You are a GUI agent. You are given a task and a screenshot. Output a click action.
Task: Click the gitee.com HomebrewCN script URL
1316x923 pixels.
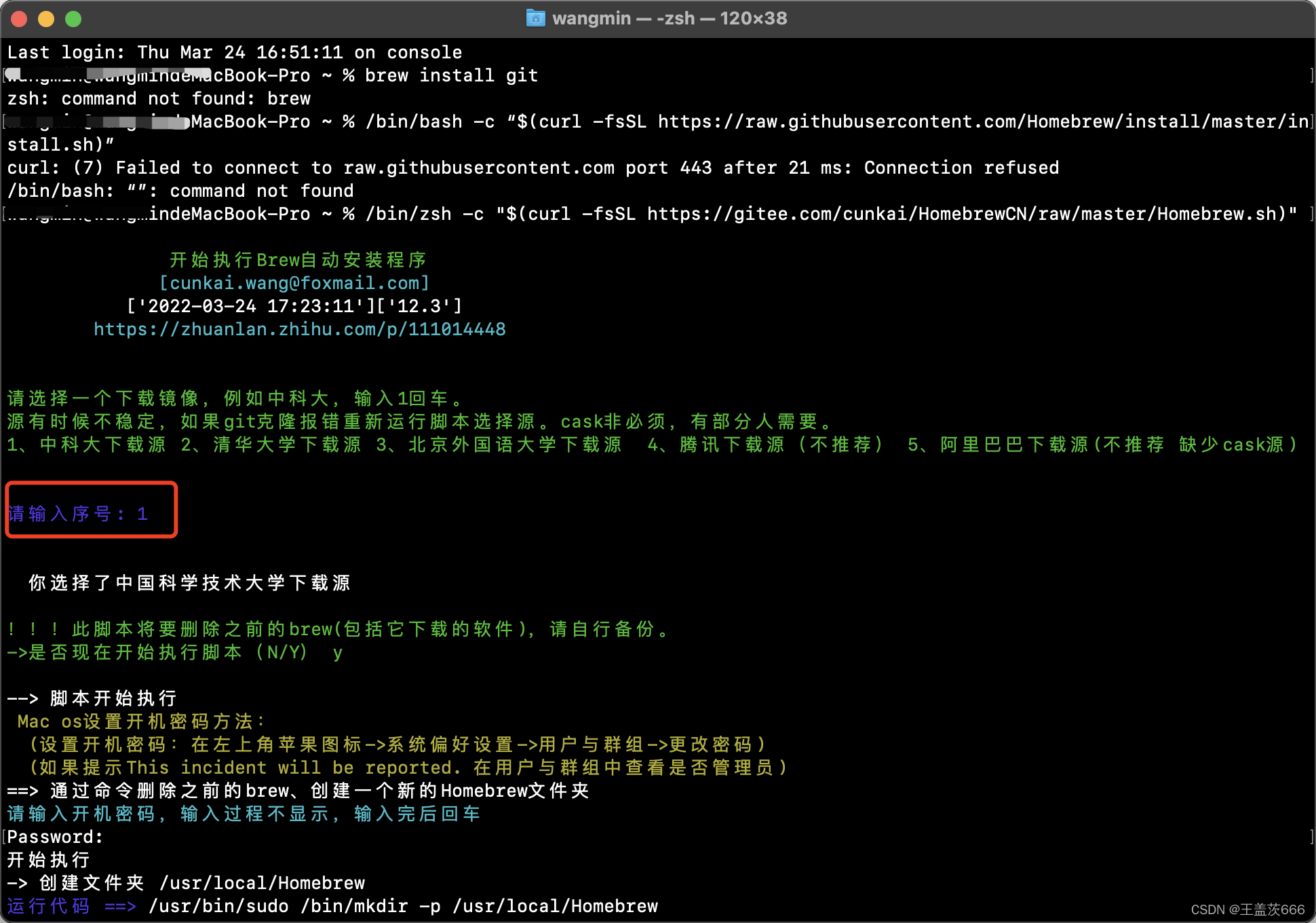962,214
